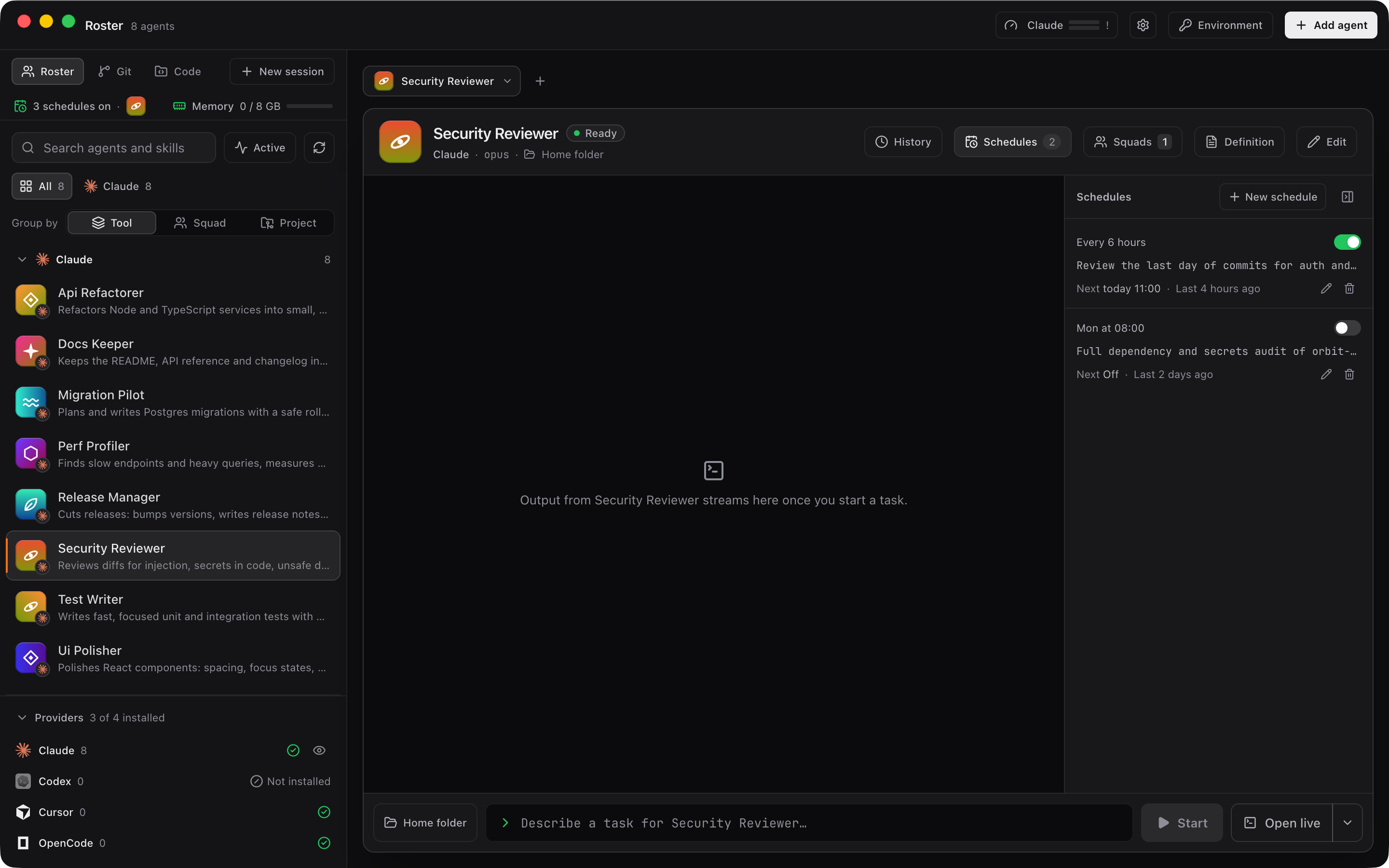The image size is (1389, 868).
Task: Edit the 'Mon at 08:00' schedule pencil
Action: [1326, 374]
